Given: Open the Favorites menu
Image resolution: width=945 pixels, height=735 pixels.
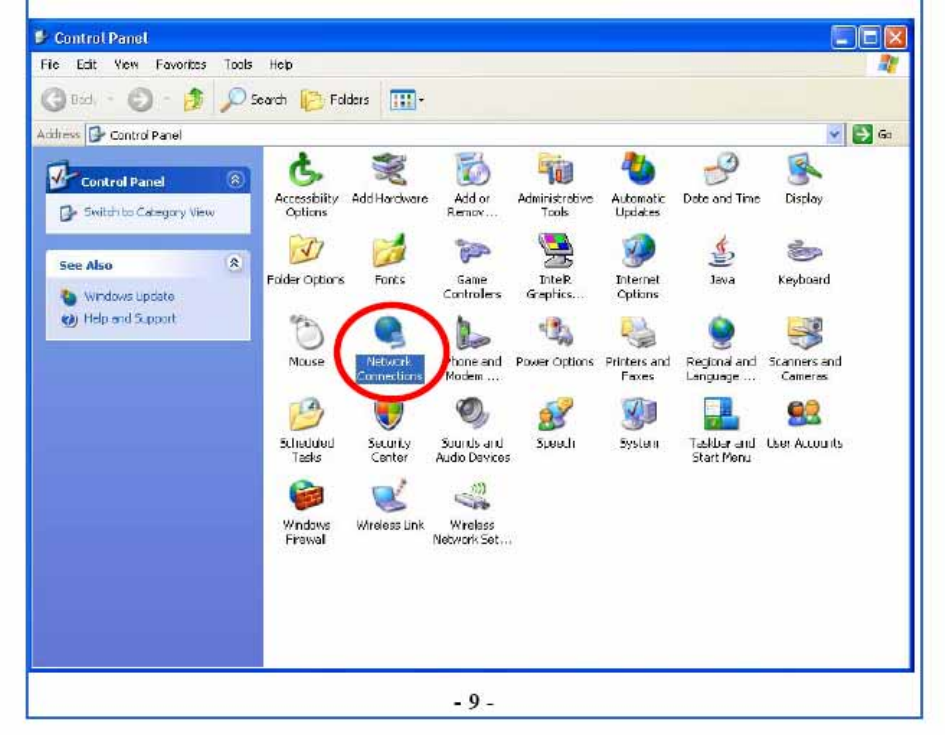Looking at the screenshot, I should pyautogui.click(x=181, y=64).
